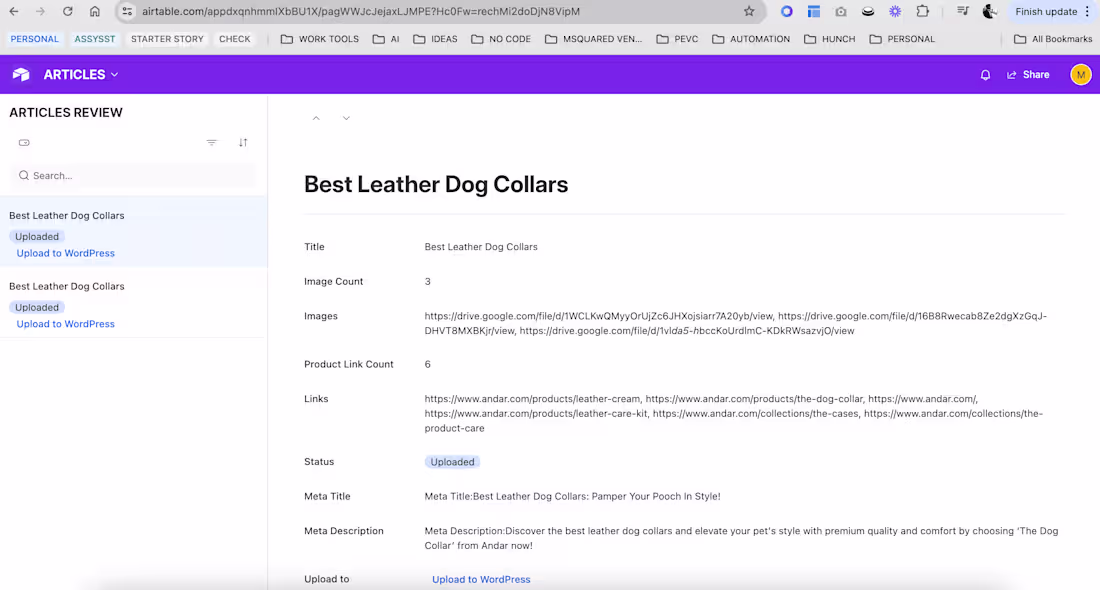Open the browser extensions puzzle icon
The height and width of the screenshot is (590, 1100).
[923, 12]
